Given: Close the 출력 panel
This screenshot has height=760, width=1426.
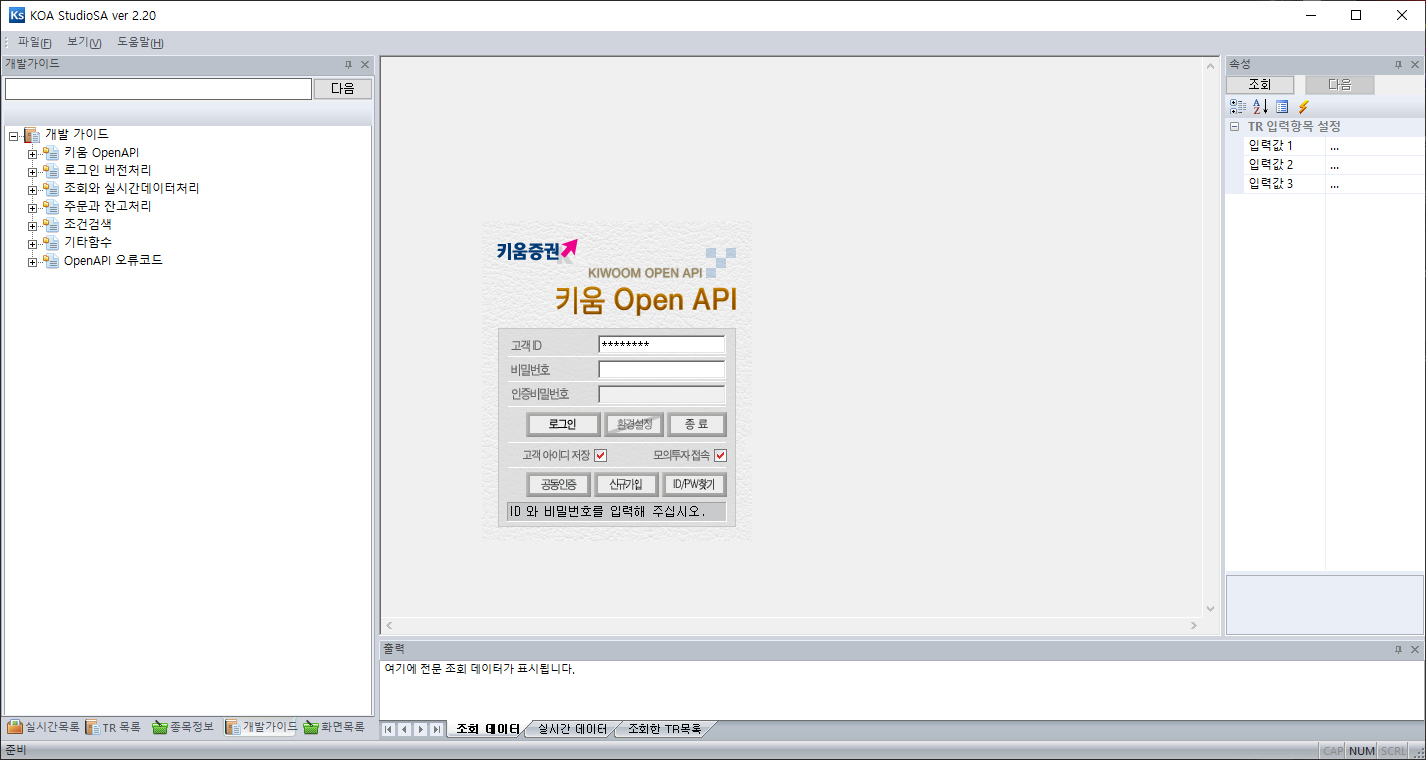Looking at the screenshot, I should coord(1415,649).
